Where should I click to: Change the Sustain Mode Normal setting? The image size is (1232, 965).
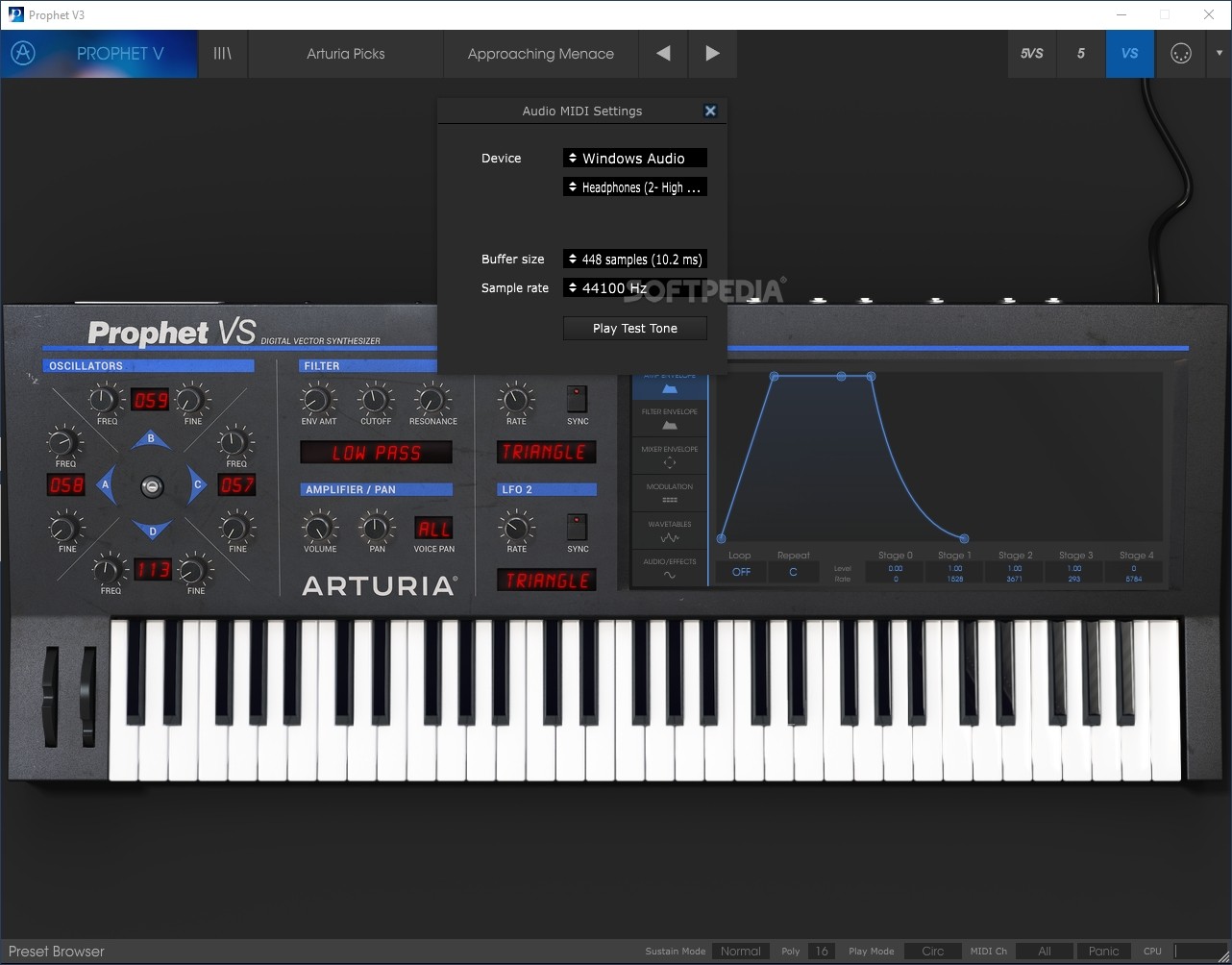741,952
